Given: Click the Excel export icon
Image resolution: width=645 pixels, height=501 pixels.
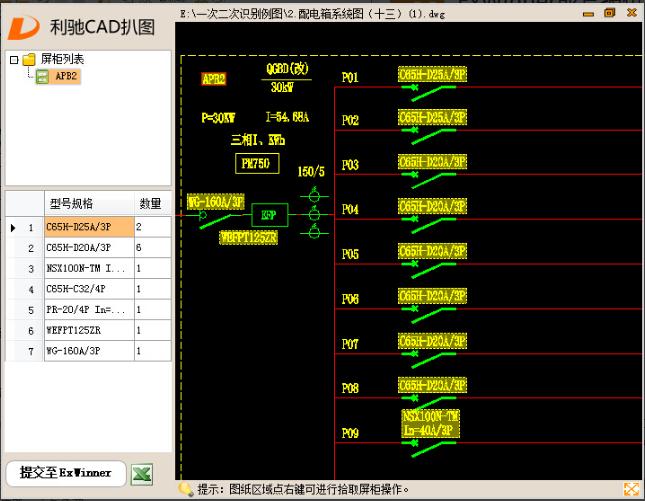Looking at the screenshot, I should point(142,474).
